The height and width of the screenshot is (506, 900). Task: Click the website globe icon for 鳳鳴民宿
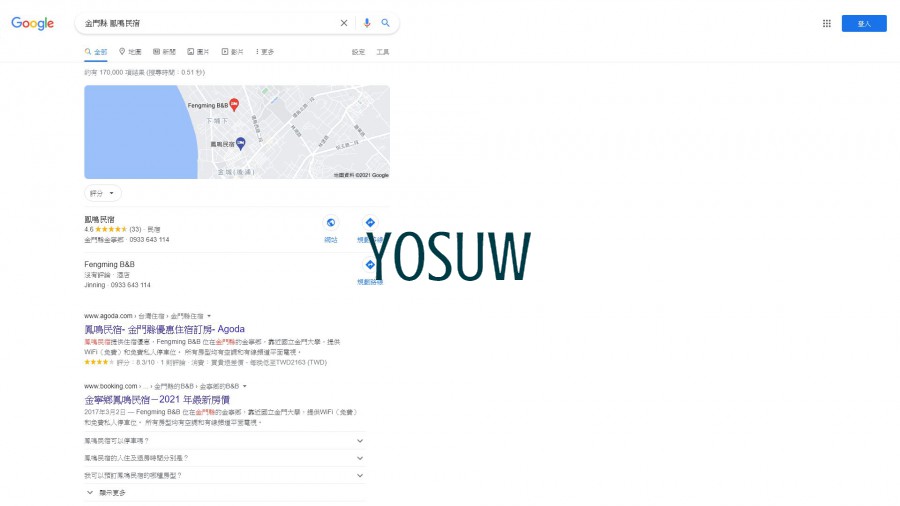pos(331,223)
